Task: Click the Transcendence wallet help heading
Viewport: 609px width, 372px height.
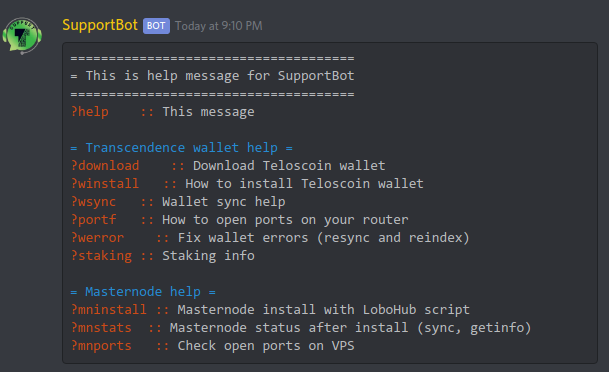Action: tap(181, 148)
